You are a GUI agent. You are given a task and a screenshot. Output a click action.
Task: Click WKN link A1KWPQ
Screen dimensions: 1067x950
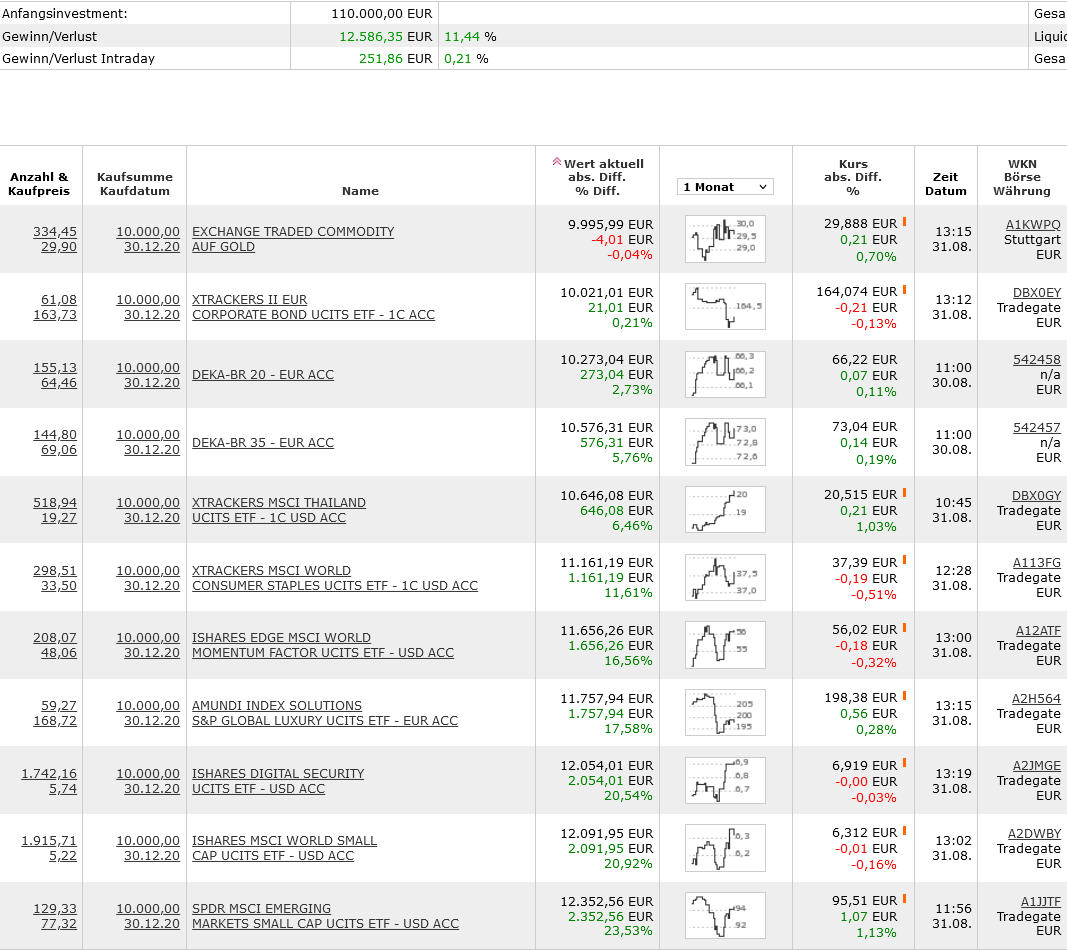pyautogui.click(x=1033, y=225)
